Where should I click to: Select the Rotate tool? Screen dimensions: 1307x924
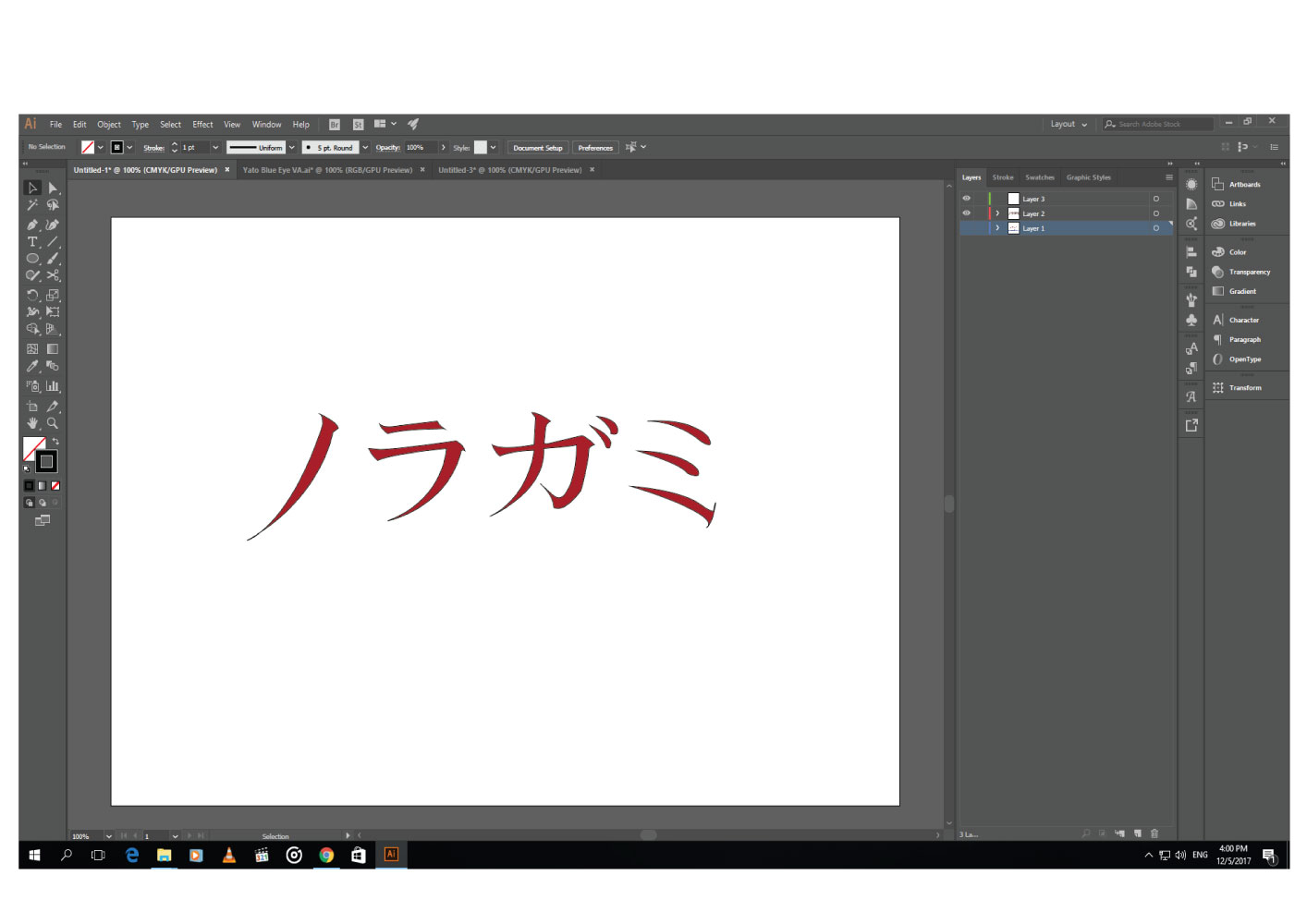[32, 295]
